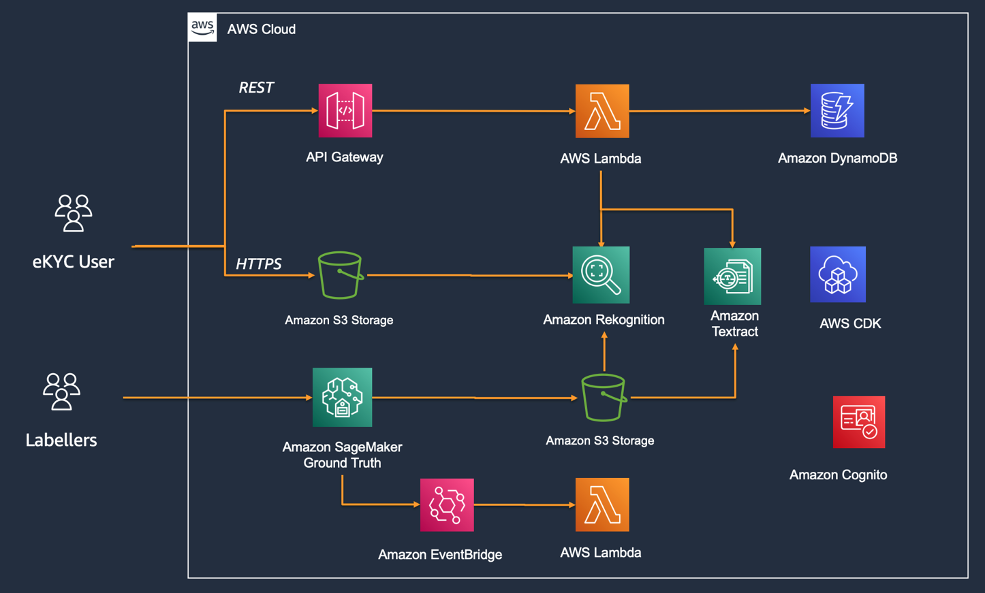Select the Amazon DynamoDB icon
This screenshot has width=985, height=593.
point(837,111)
